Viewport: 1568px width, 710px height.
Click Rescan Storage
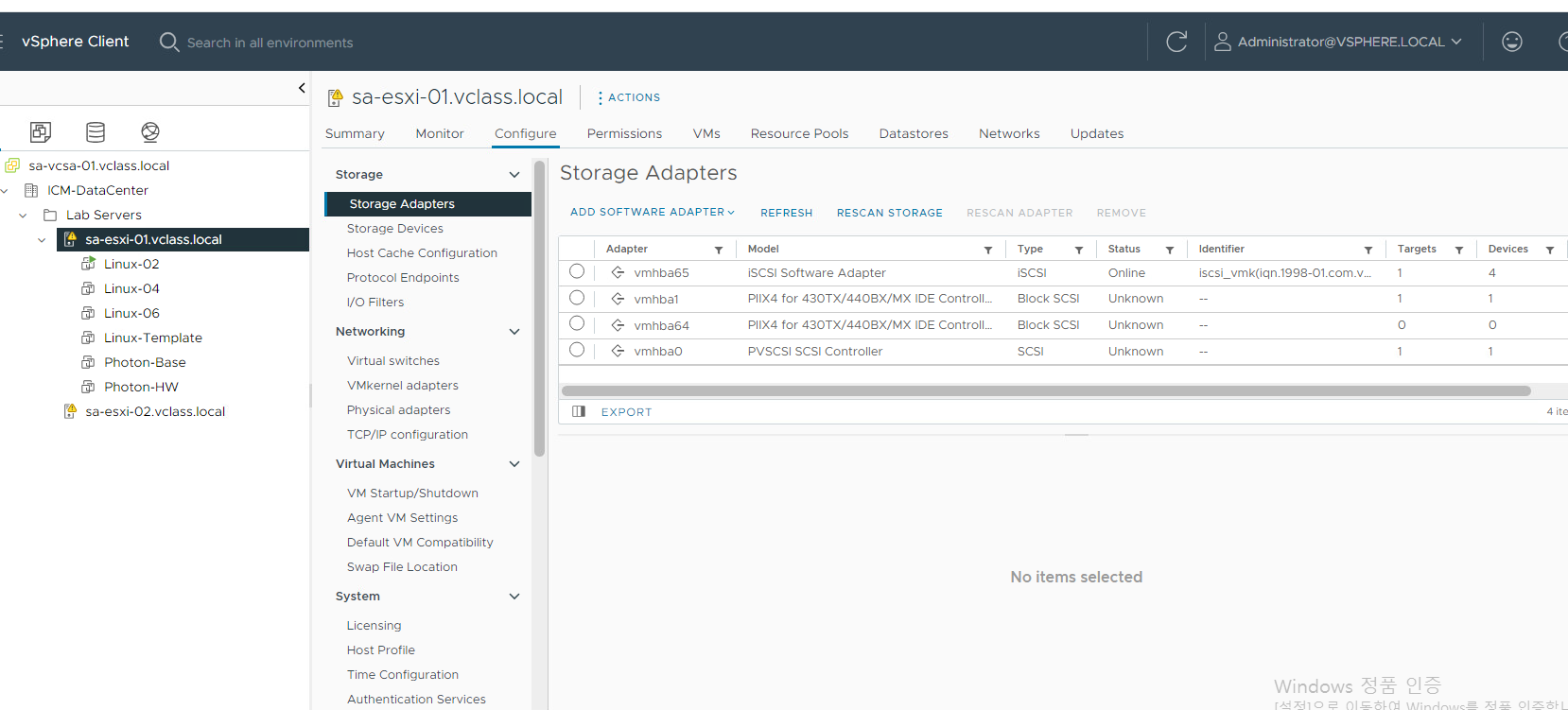pyautogui.click(x=890, y=213)
